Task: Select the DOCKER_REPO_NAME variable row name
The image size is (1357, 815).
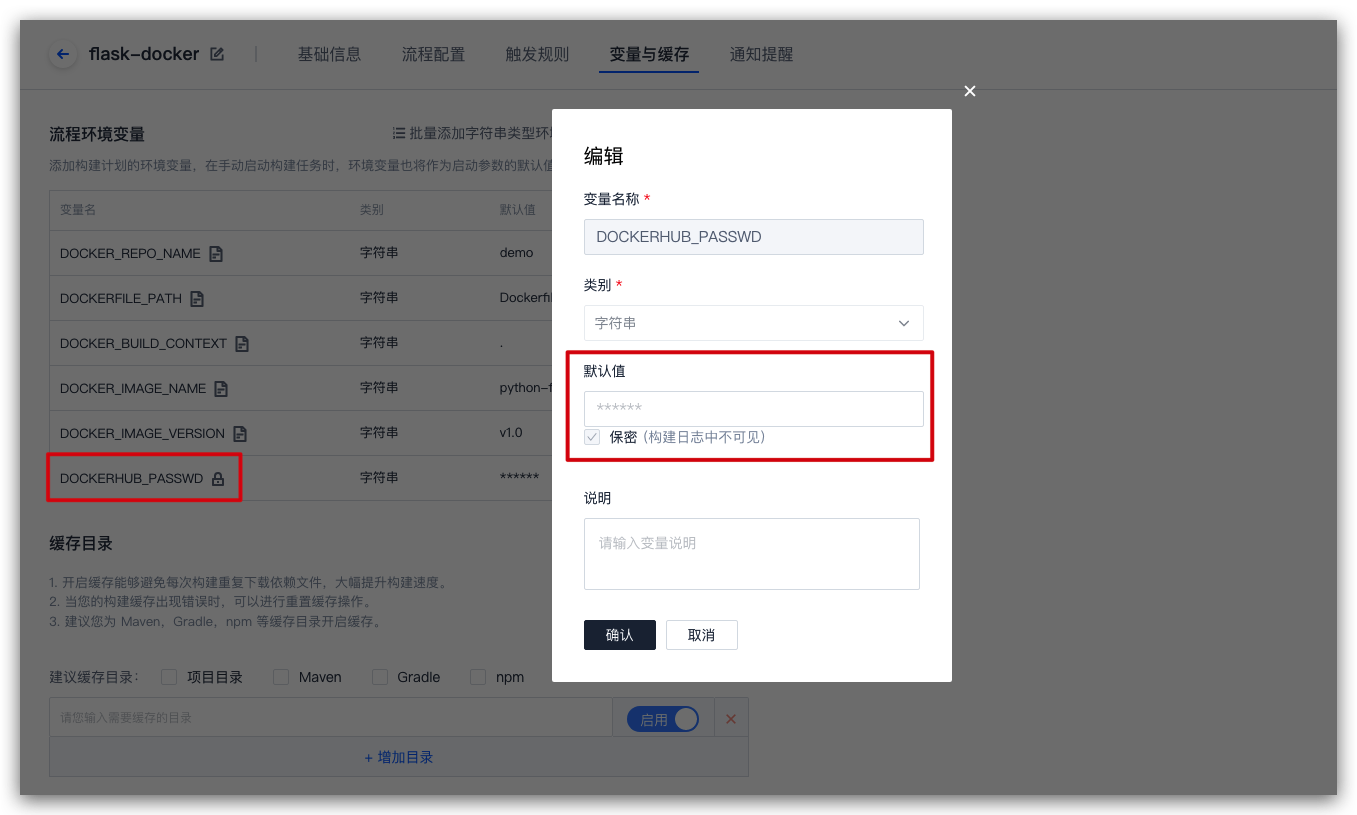Action: [130, 254]
